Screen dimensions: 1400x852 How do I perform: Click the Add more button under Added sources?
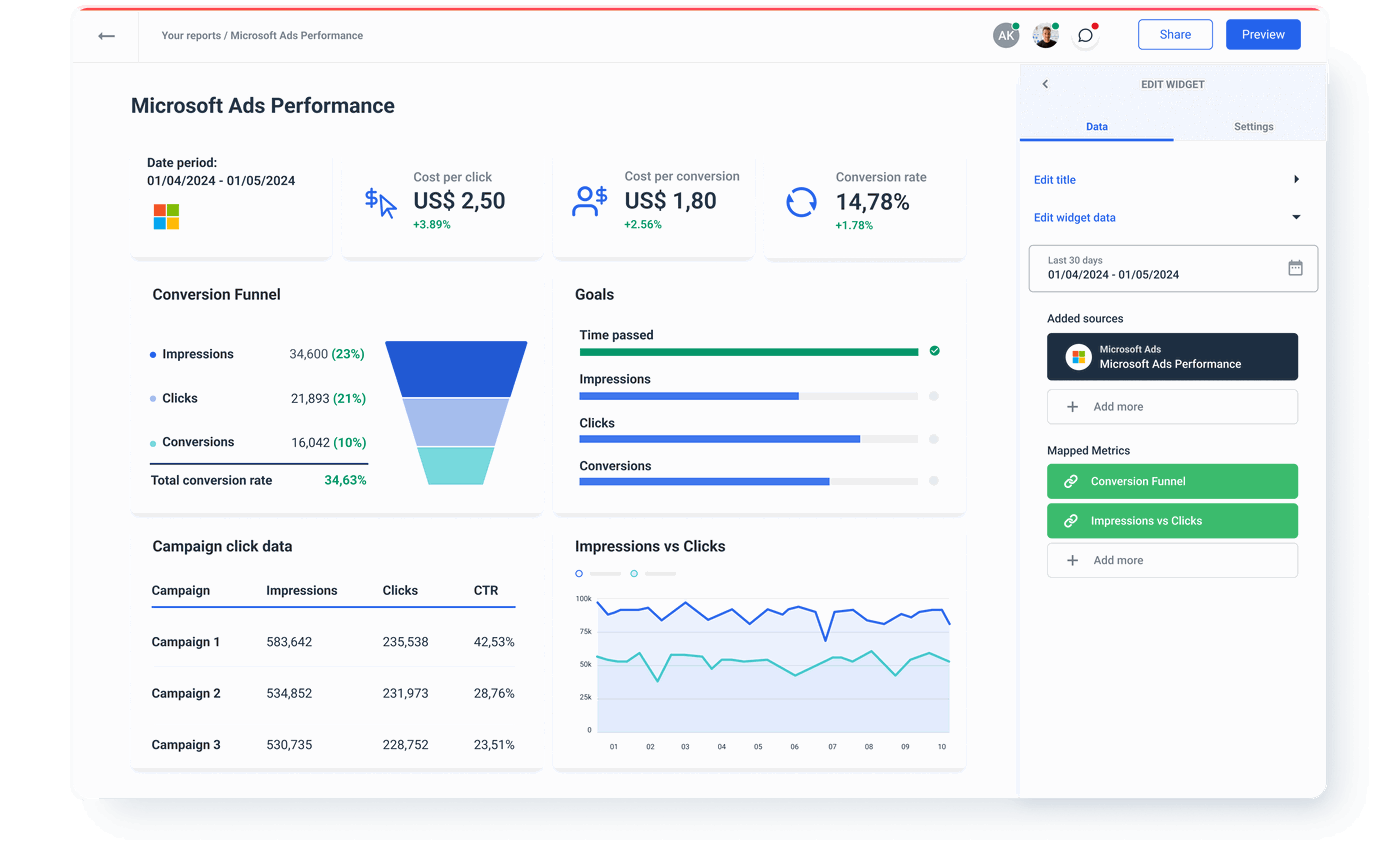click(1172, 406)
